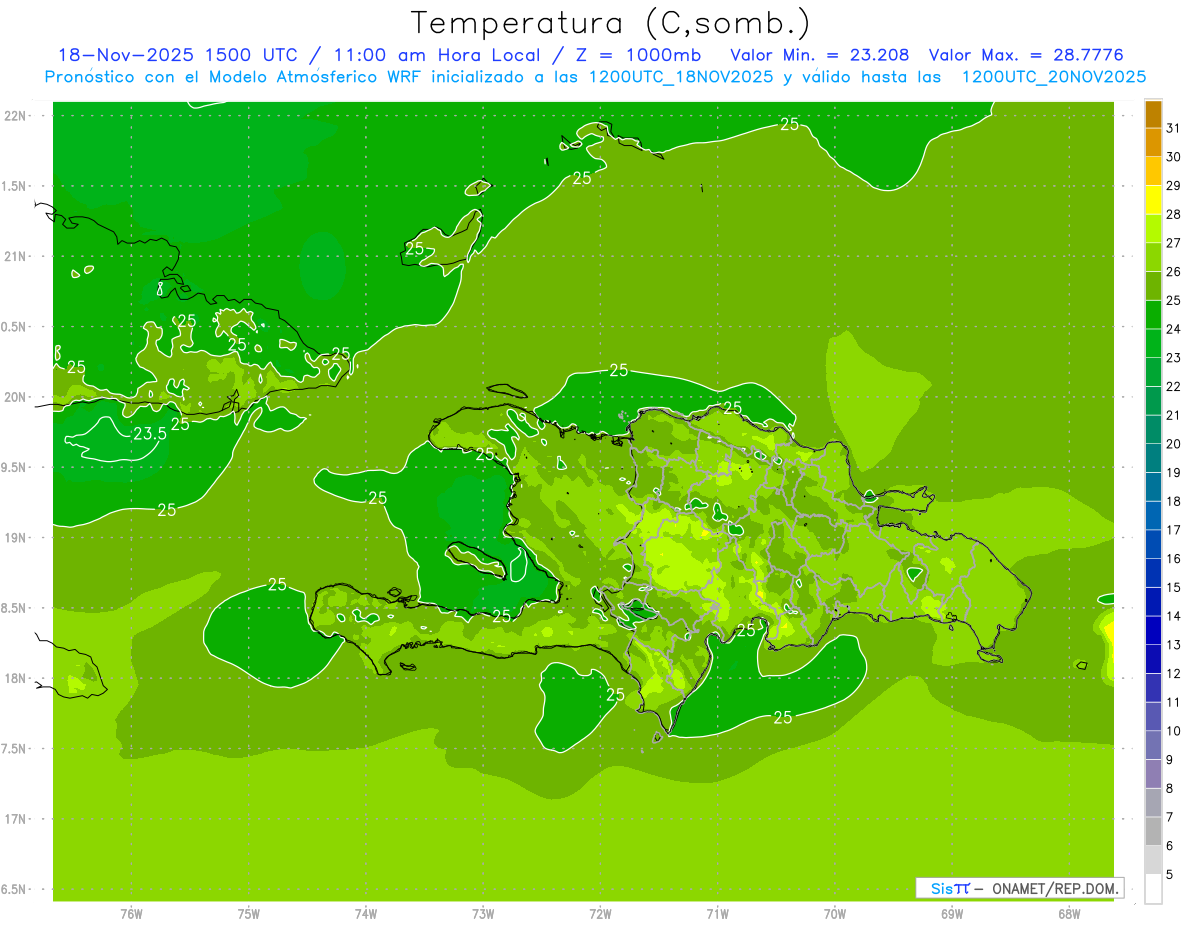The height and width of the screenshot is (927, 1200).
Task: Pick the purple swatch between 9 and 10
Action: point(1153,746)
